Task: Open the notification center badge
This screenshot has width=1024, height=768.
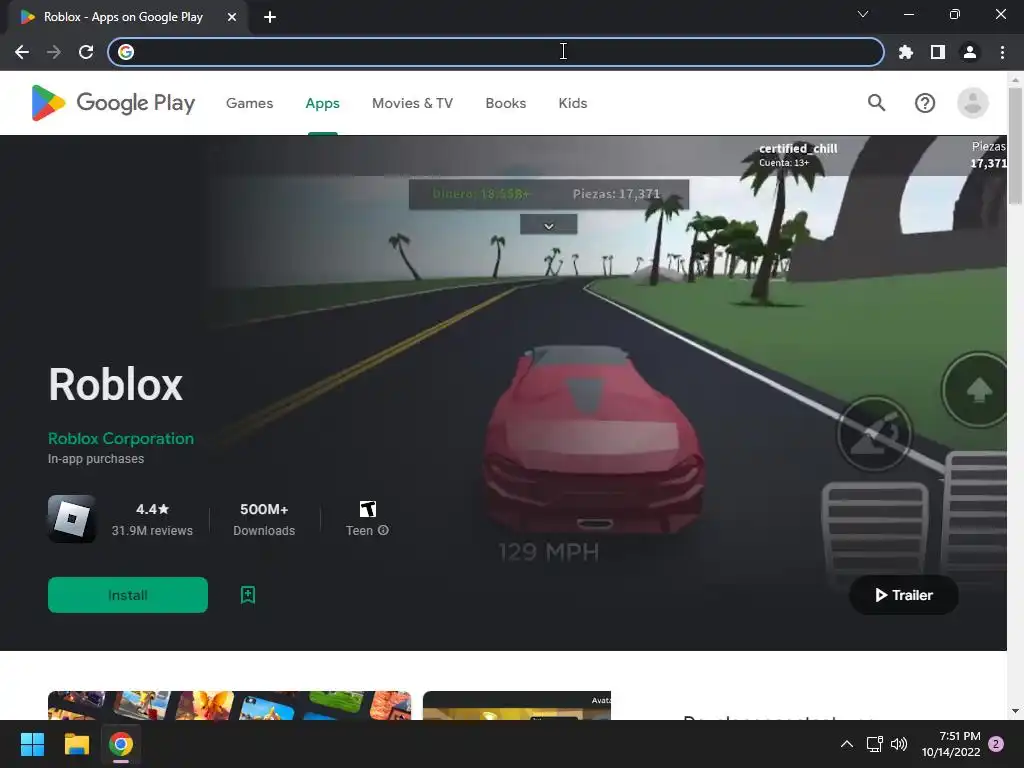Action: coord(996,744)
